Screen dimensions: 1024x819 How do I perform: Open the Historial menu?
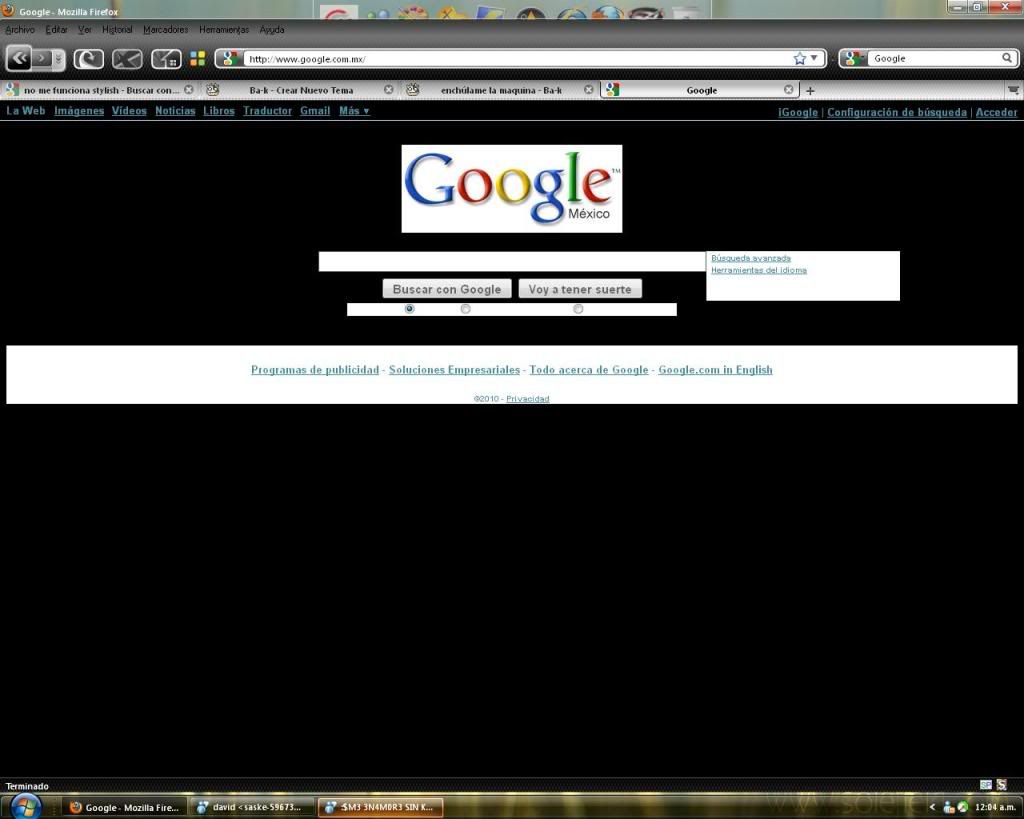[117, 29]
